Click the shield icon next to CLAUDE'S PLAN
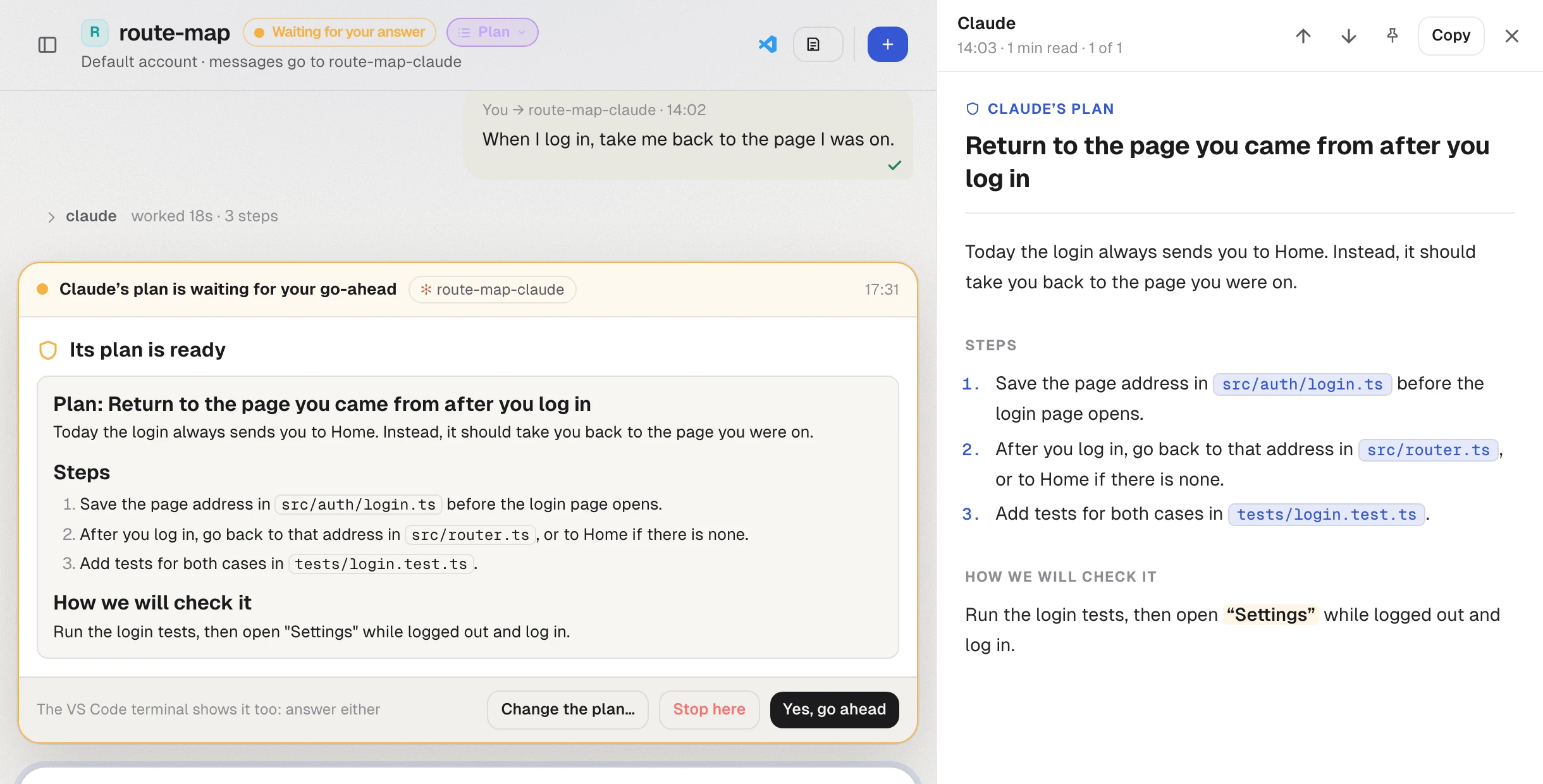Screen dimensions: 1543x784 973,109
